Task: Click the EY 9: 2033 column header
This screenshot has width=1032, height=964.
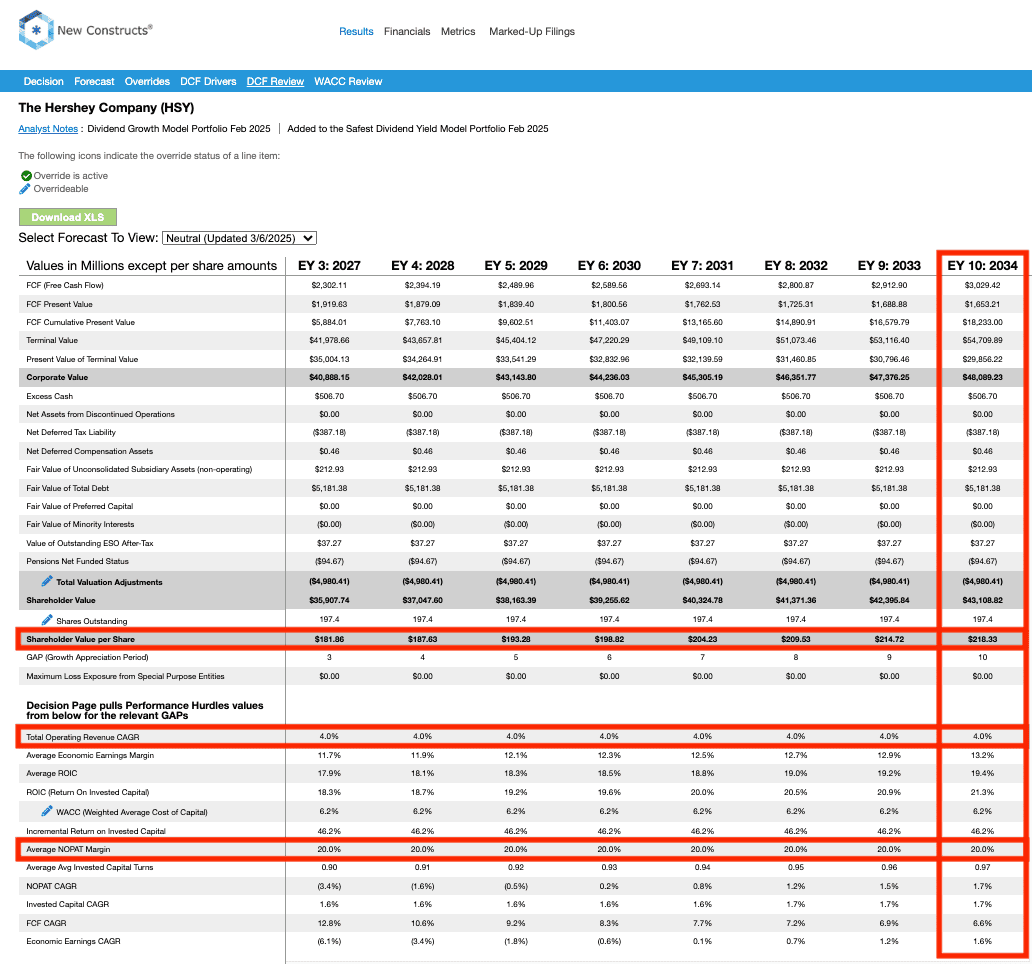Action: [889, 266]
